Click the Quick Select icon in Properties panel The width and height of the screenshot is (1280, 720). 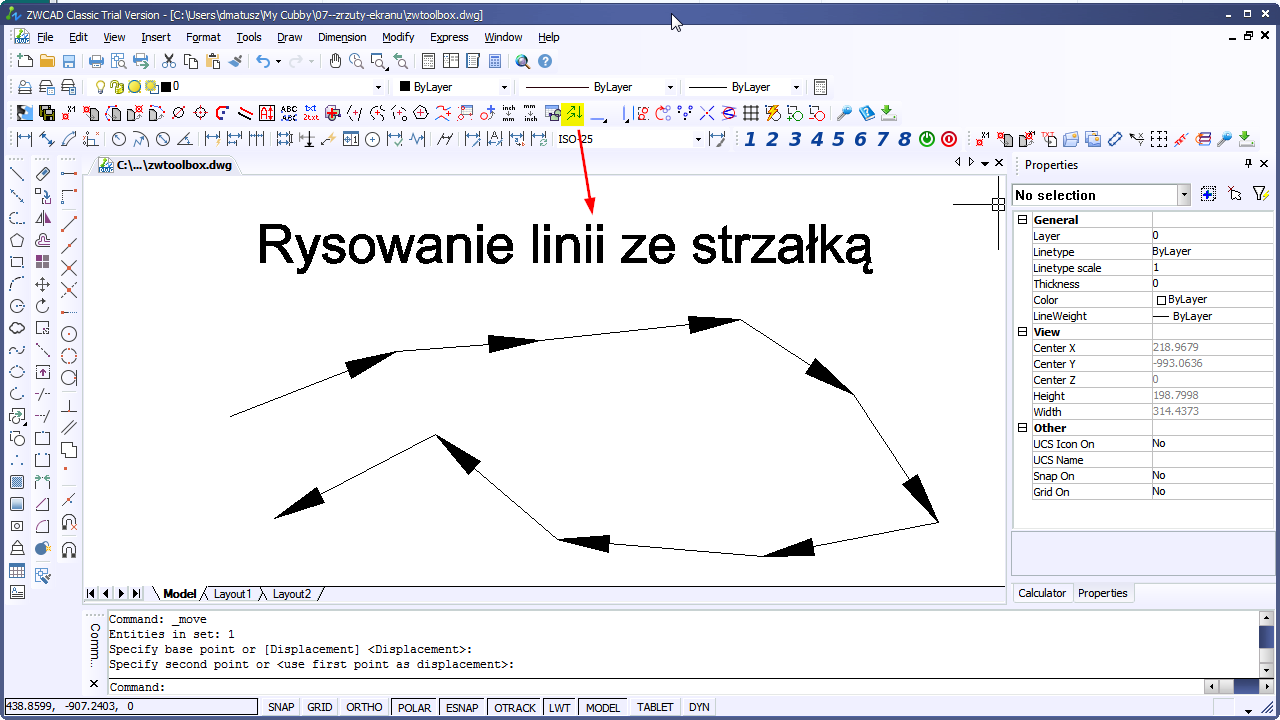tap(1260, 194)
